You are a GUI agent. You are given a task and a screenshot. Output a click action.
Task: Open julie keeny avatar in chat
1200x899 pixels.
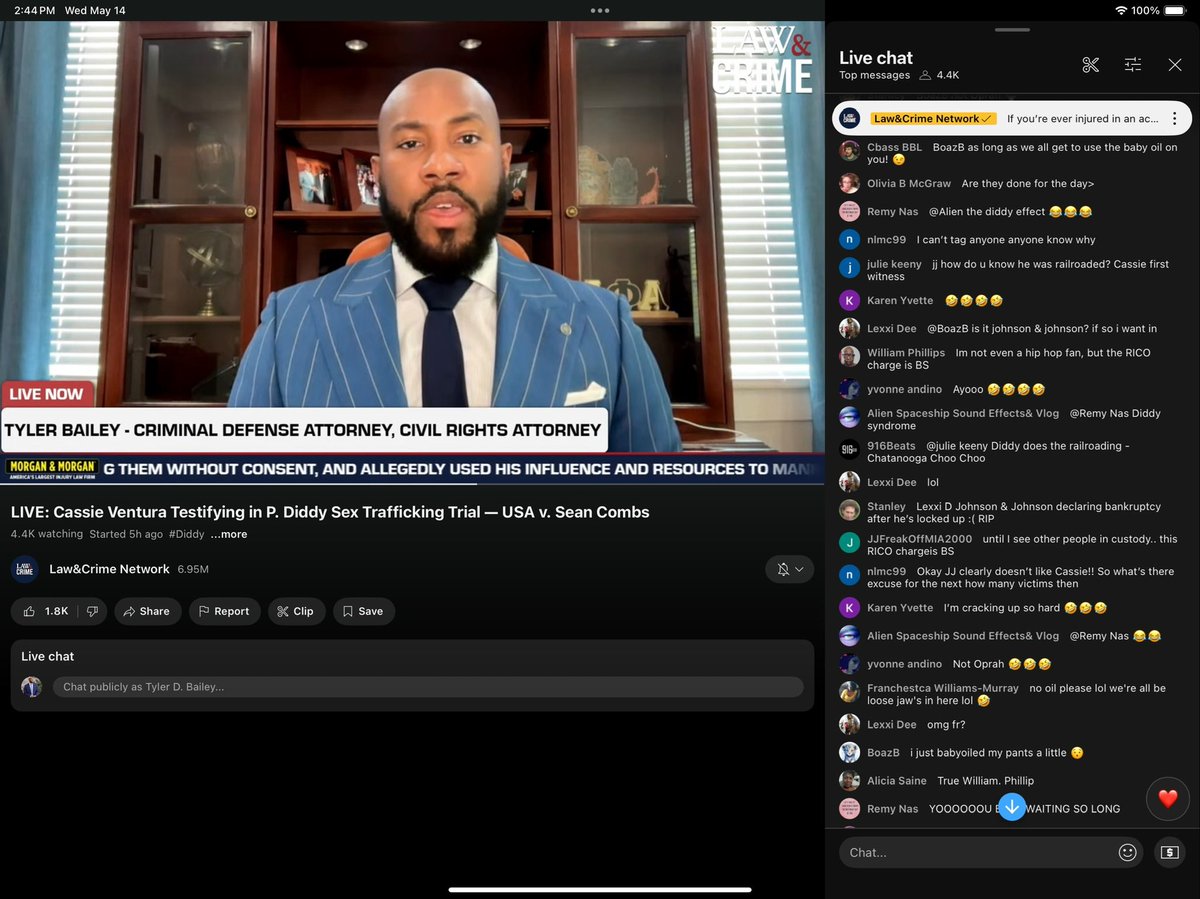849,267
